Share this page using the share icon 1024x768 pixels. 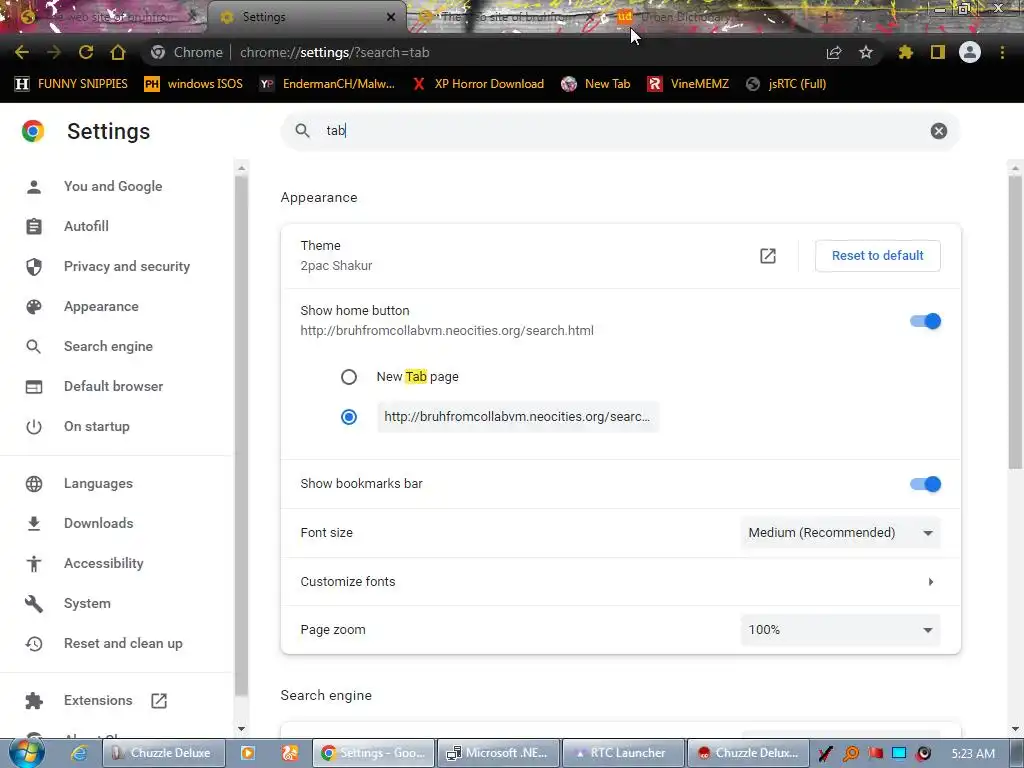point(834,52)
